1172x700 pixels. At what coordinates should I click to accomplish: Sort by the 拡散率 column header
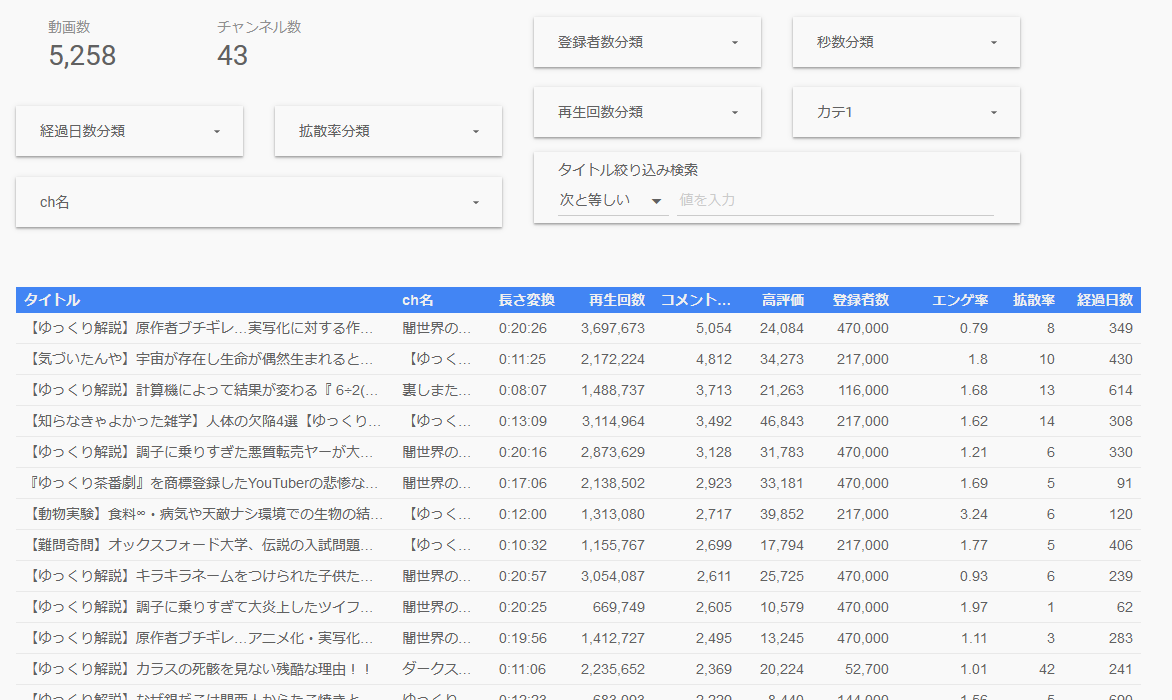pyautogui.click(x=1034, y=300)
